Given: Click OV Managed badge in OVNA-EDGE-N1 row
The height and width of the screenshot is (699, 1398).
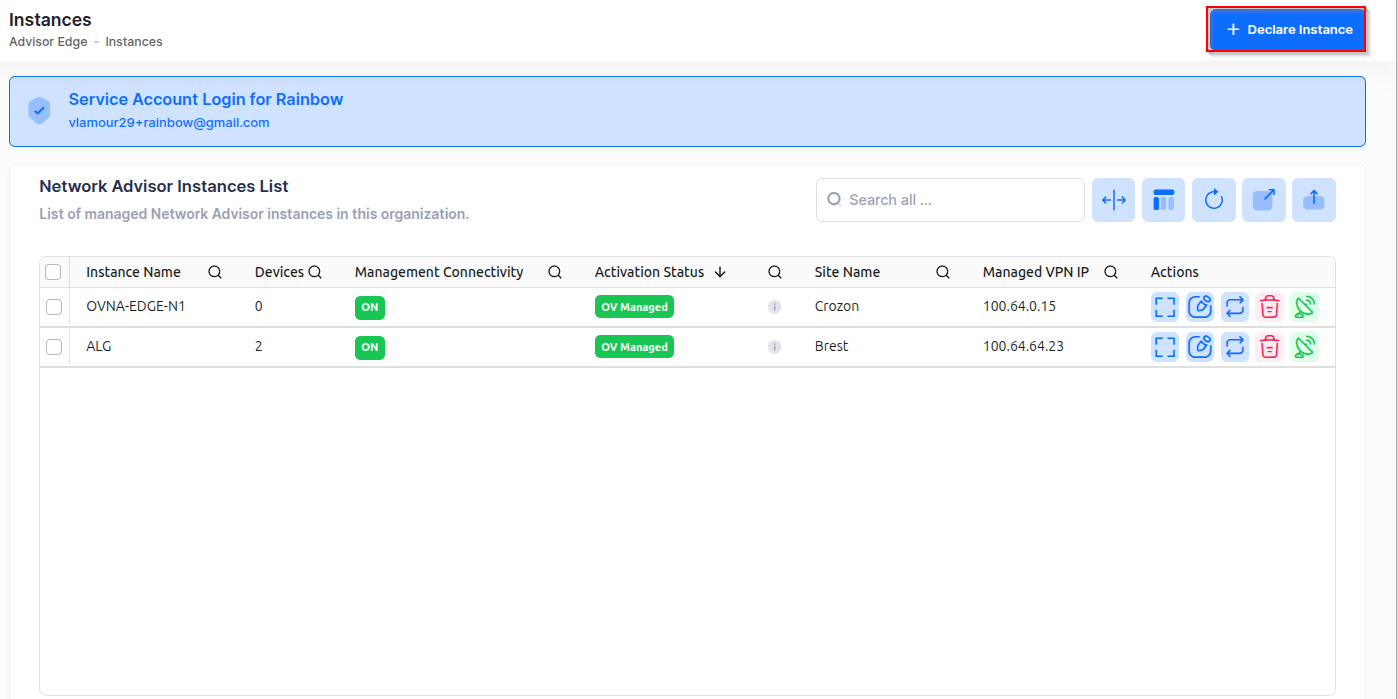Looking at the screenshot, I should 634,307.
